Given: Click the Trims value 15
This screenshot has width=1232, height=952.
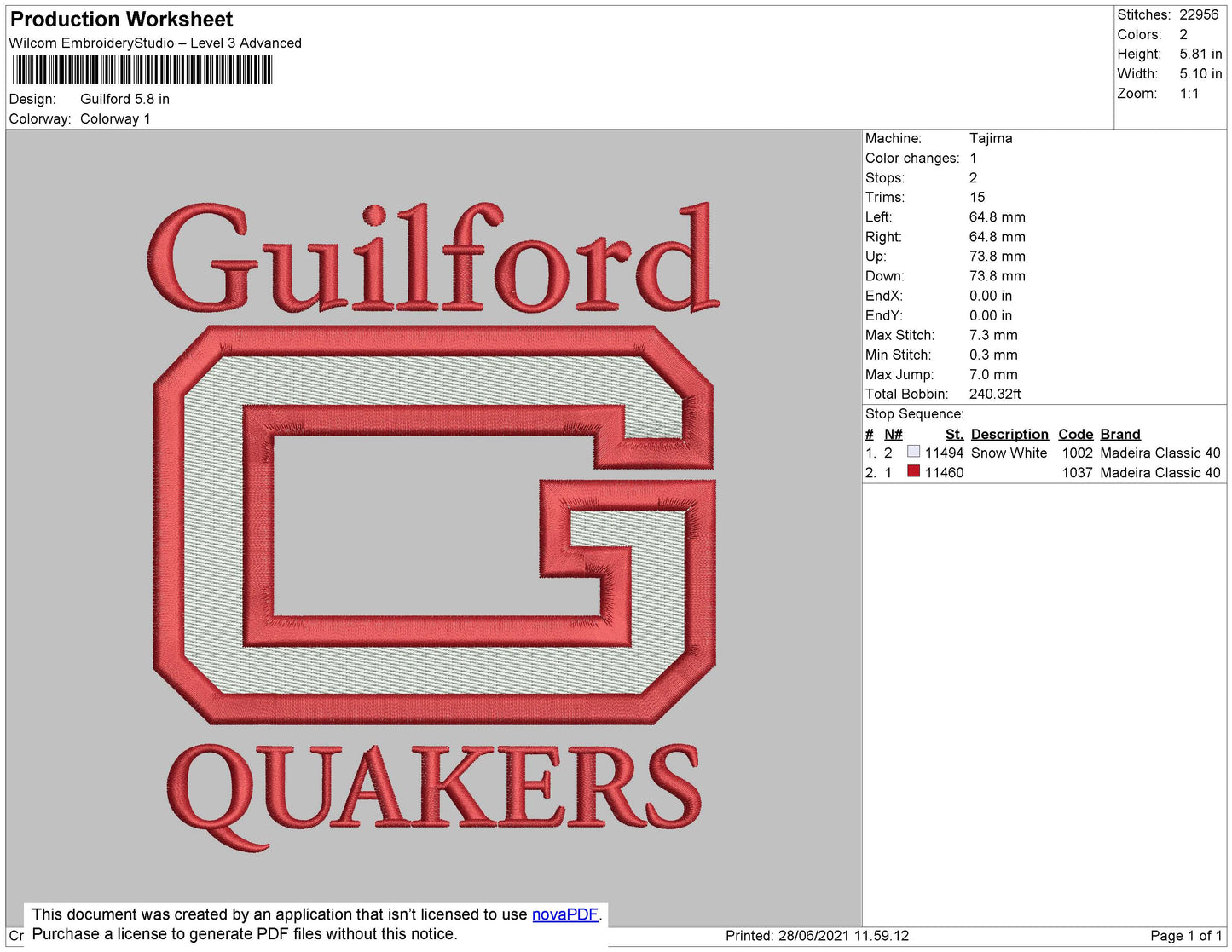Looking at the screenshot, I should [x=977, y=198].
